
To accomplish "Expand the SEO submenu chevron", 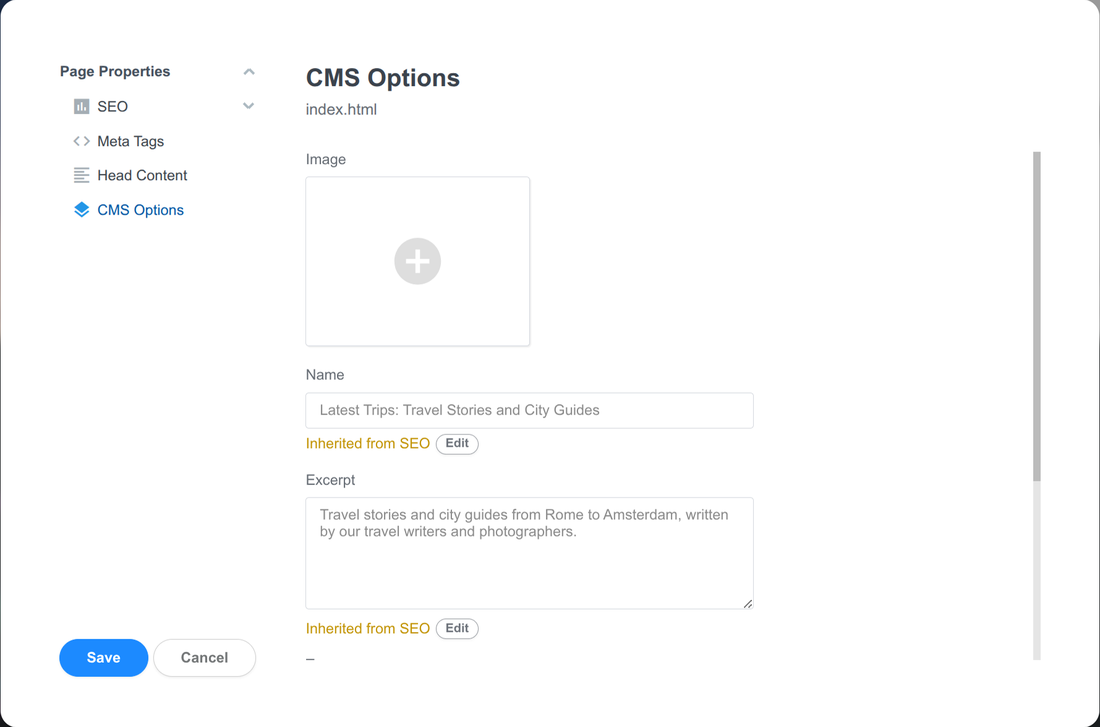I will pyautogui.click(x=248, y=106).
